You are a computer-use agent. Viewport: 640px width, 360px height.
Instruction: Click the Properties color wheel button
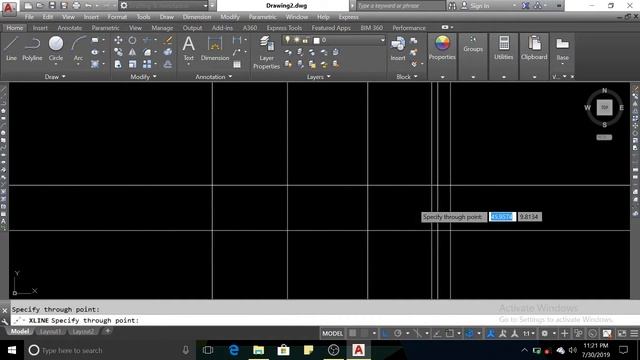442,49
